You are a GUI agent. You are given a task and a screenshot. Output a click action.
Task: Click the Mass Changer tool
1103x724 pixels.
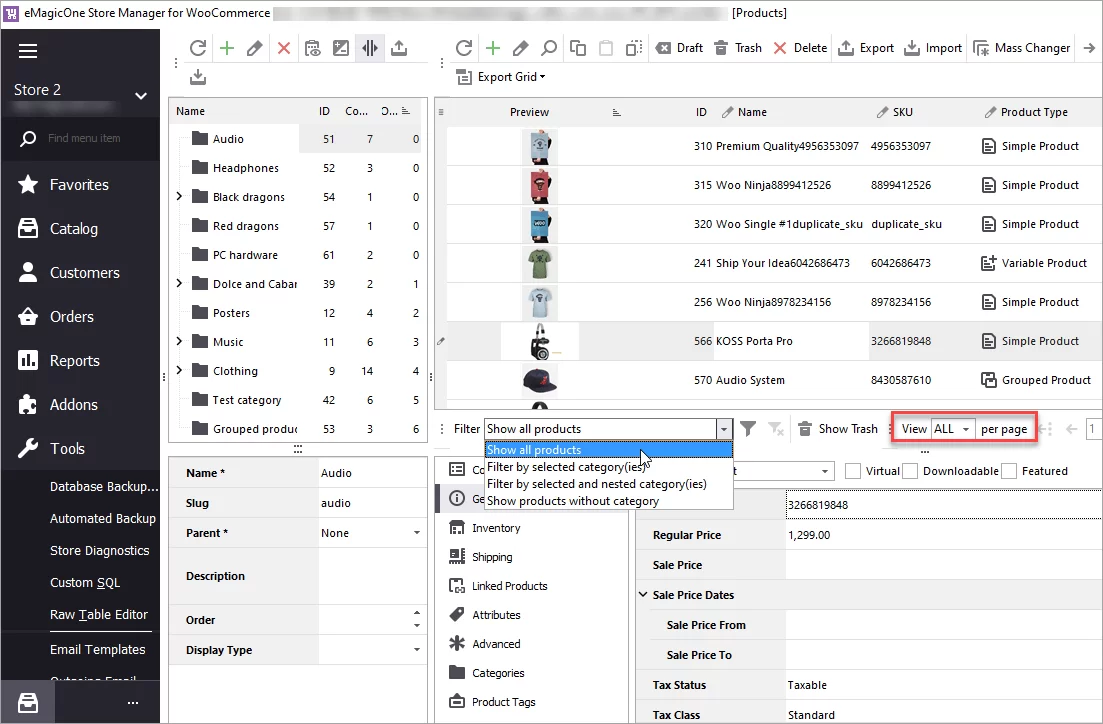[1022, 48]
